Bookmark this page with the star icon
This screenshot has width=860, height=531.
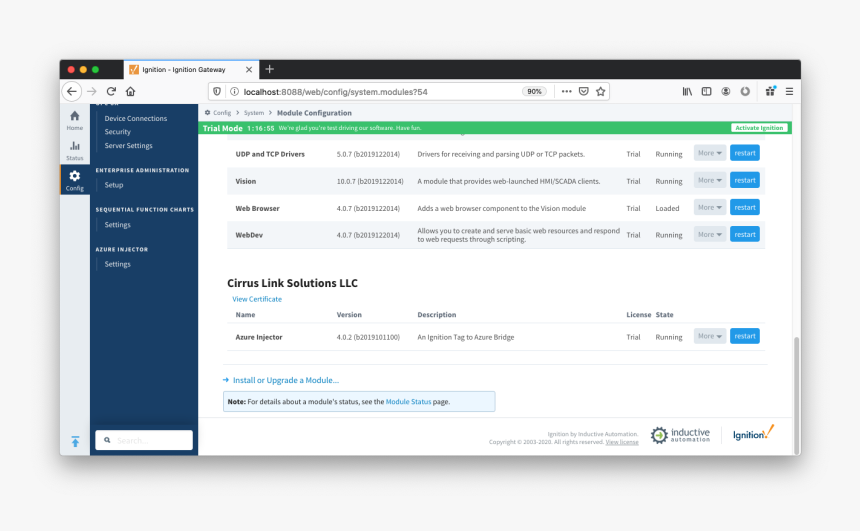[x=601, y=92]
